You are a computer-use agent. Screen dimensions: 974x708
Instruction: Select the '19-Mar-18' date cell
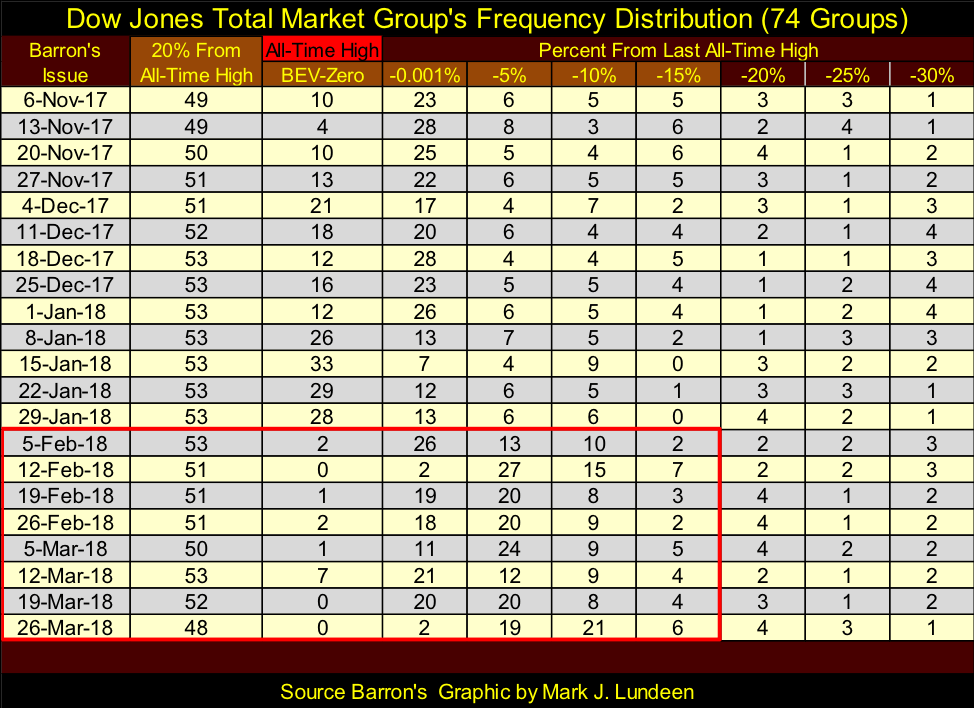(65, 601)
